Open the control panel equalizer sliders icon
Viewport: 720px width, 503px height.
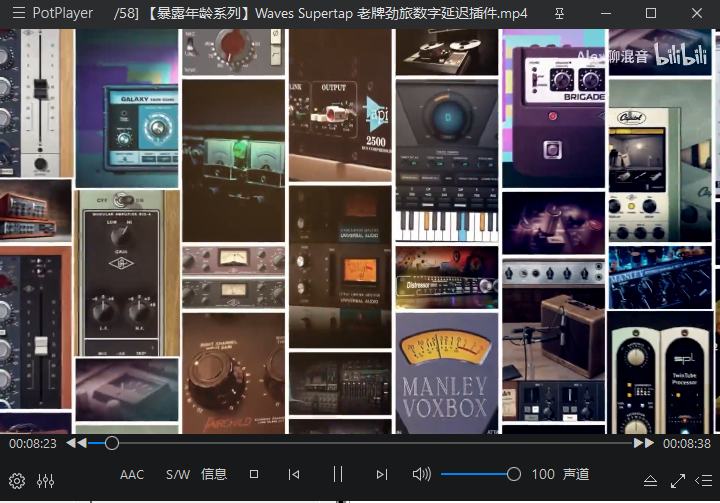(x=45, y=481)
